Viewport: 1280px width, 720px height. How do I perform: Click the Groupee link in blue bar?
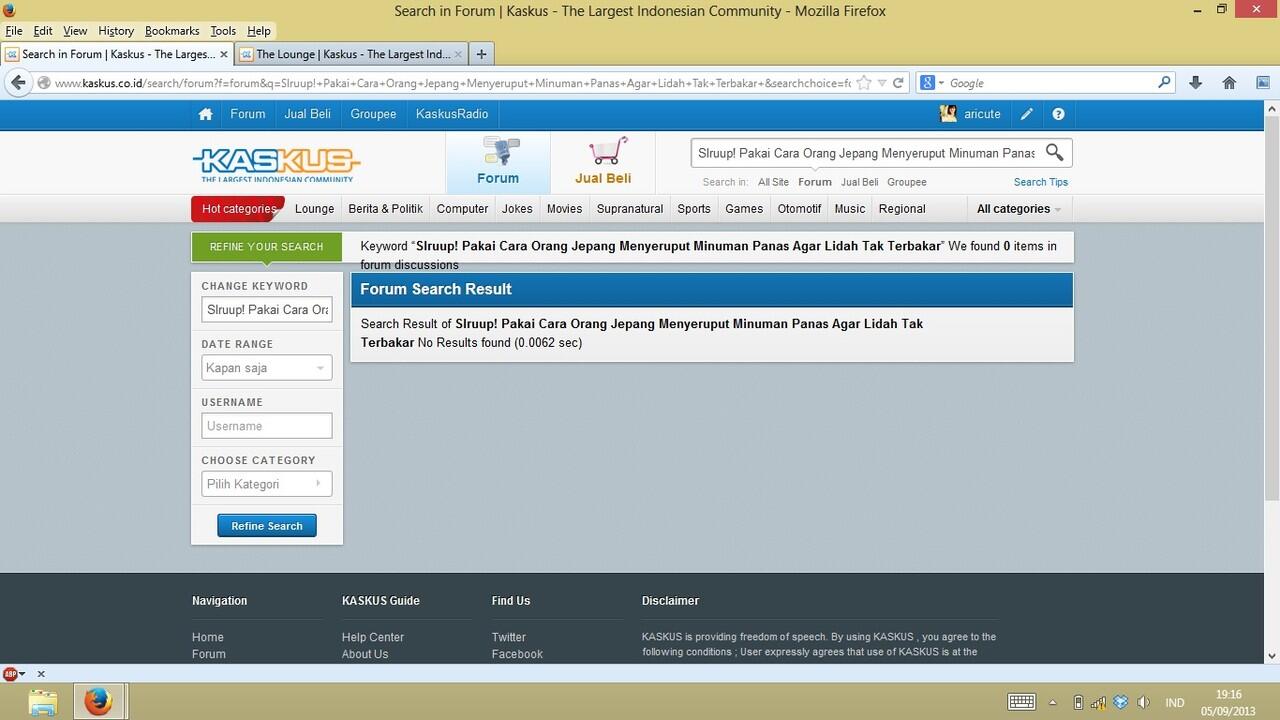pos(373,114)
